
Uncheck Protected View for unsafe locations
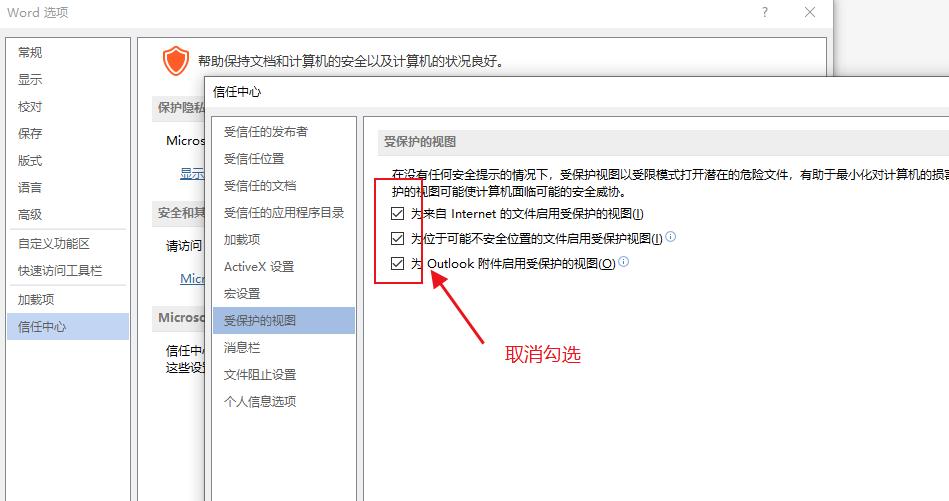point(397,238)
